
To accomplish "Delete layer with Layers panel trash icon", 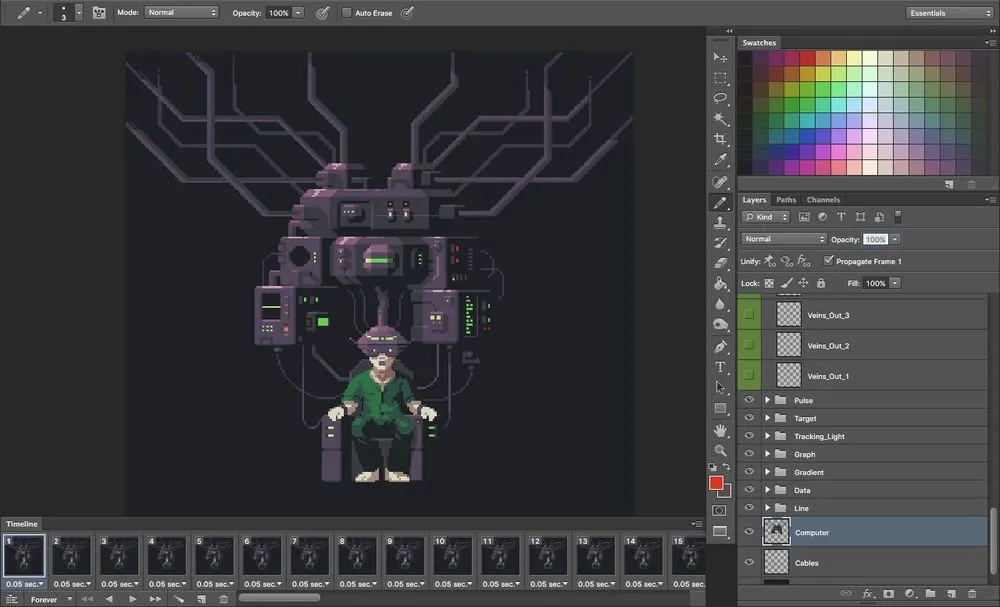I will [x=972, y=594].
